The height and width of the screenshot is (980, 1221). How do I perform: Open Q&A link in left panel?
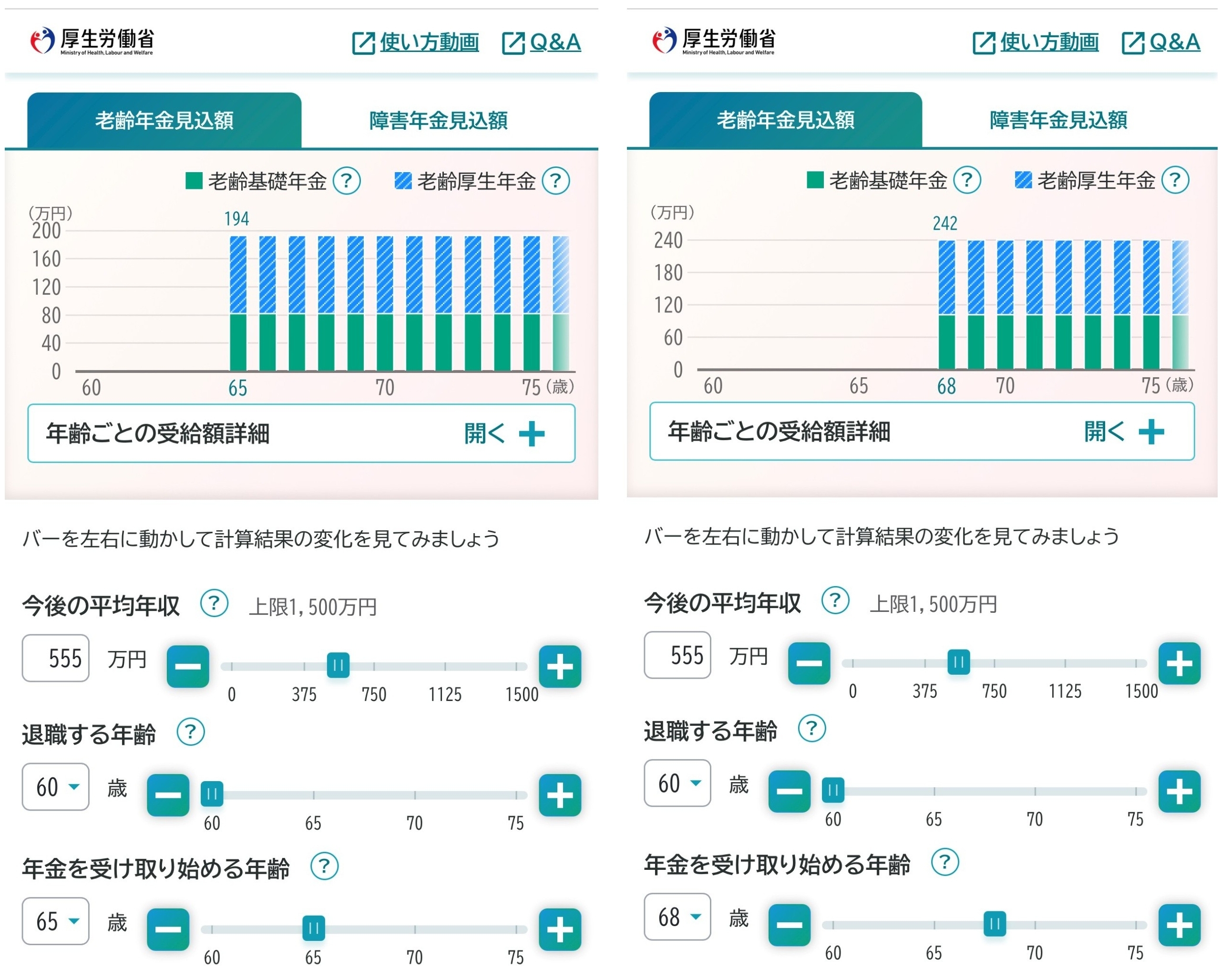[x=542, y=42]
